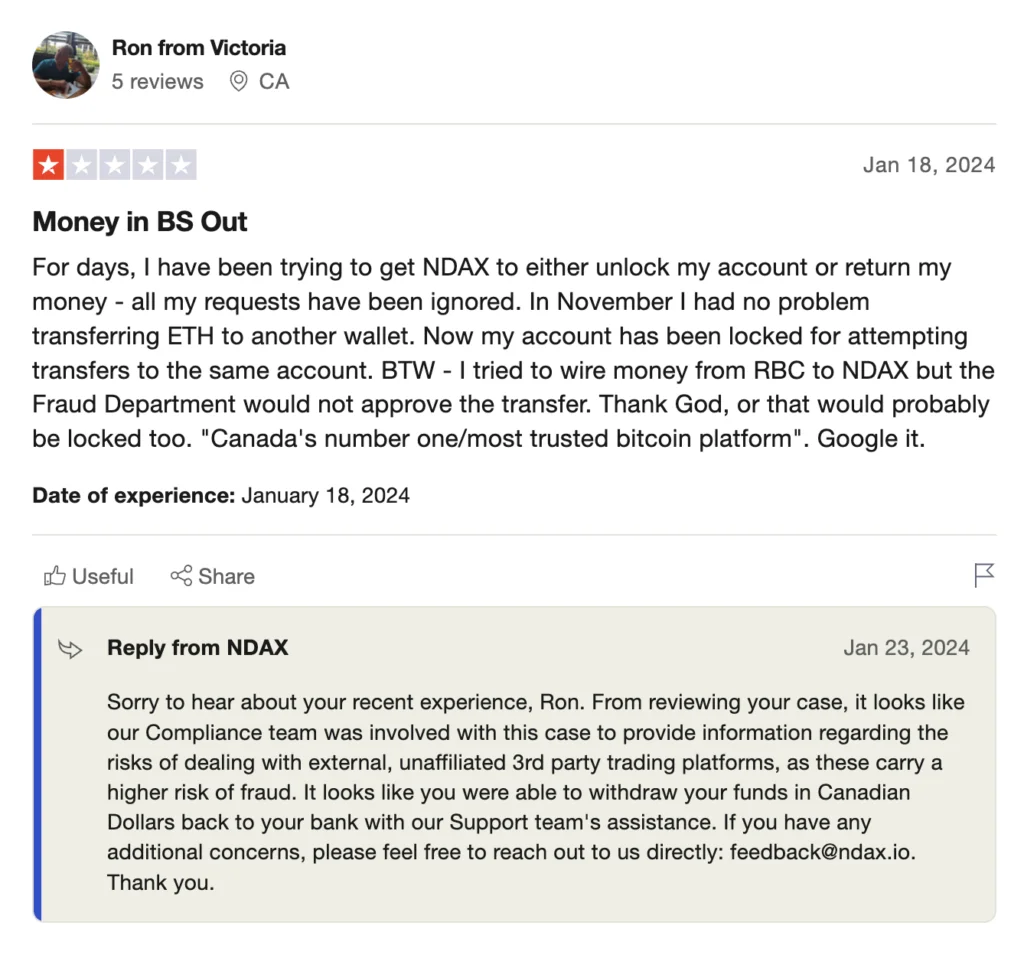Click the second gray rating star

[81, 165]
